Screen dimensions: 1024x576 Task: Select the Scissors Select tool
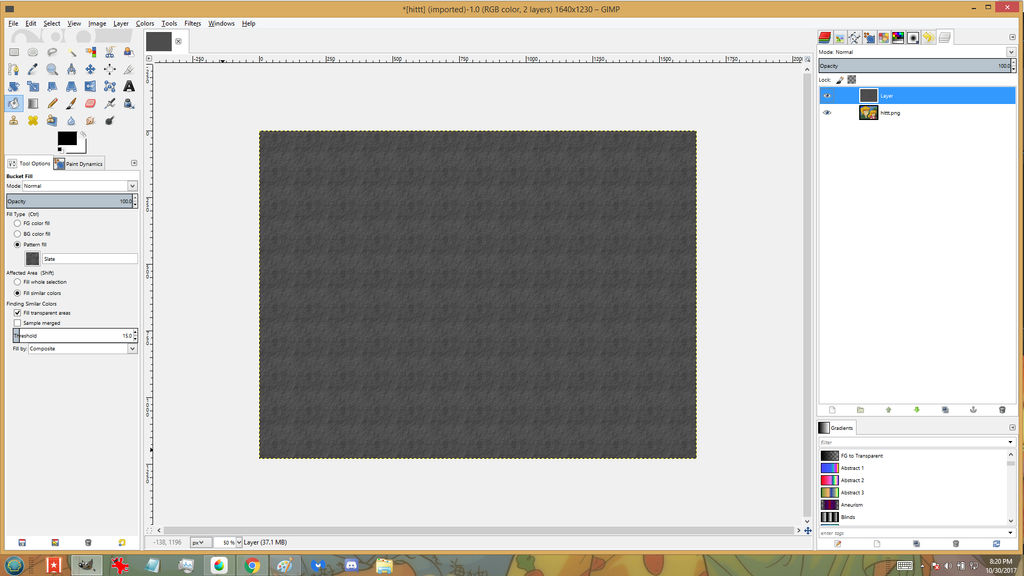pos(110,52)
